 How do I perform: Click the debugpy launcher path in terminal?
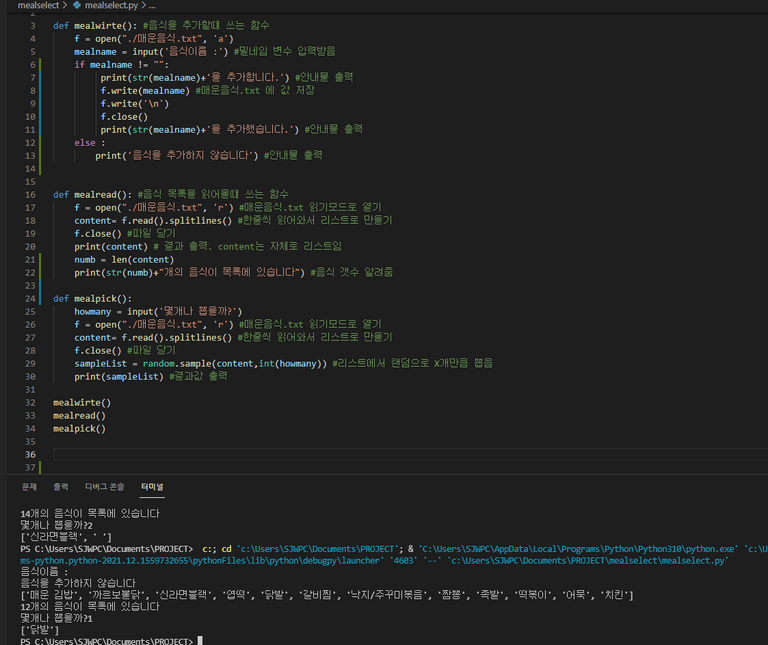[200, 561]
